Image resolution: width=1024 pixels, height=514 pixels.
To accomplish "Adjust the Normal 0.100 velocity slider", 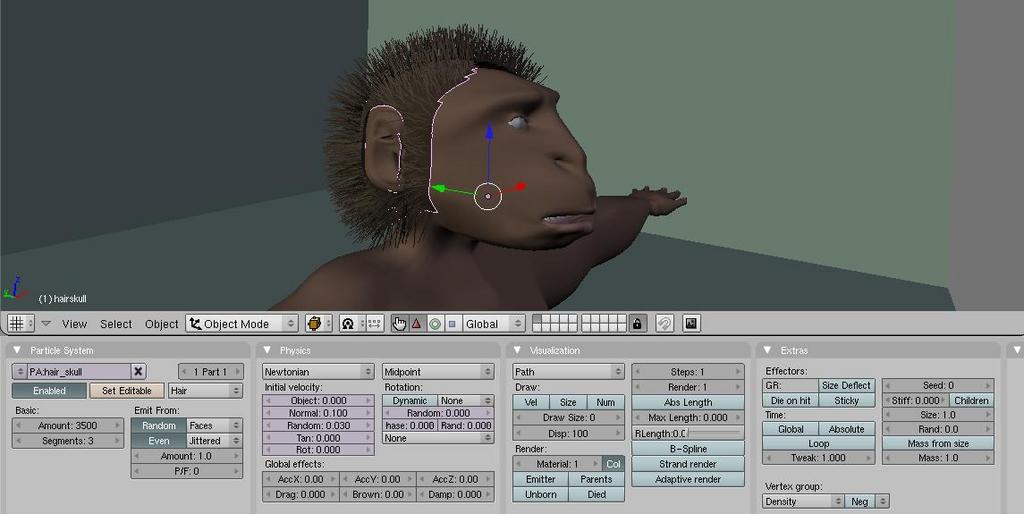I will (318, 413).
